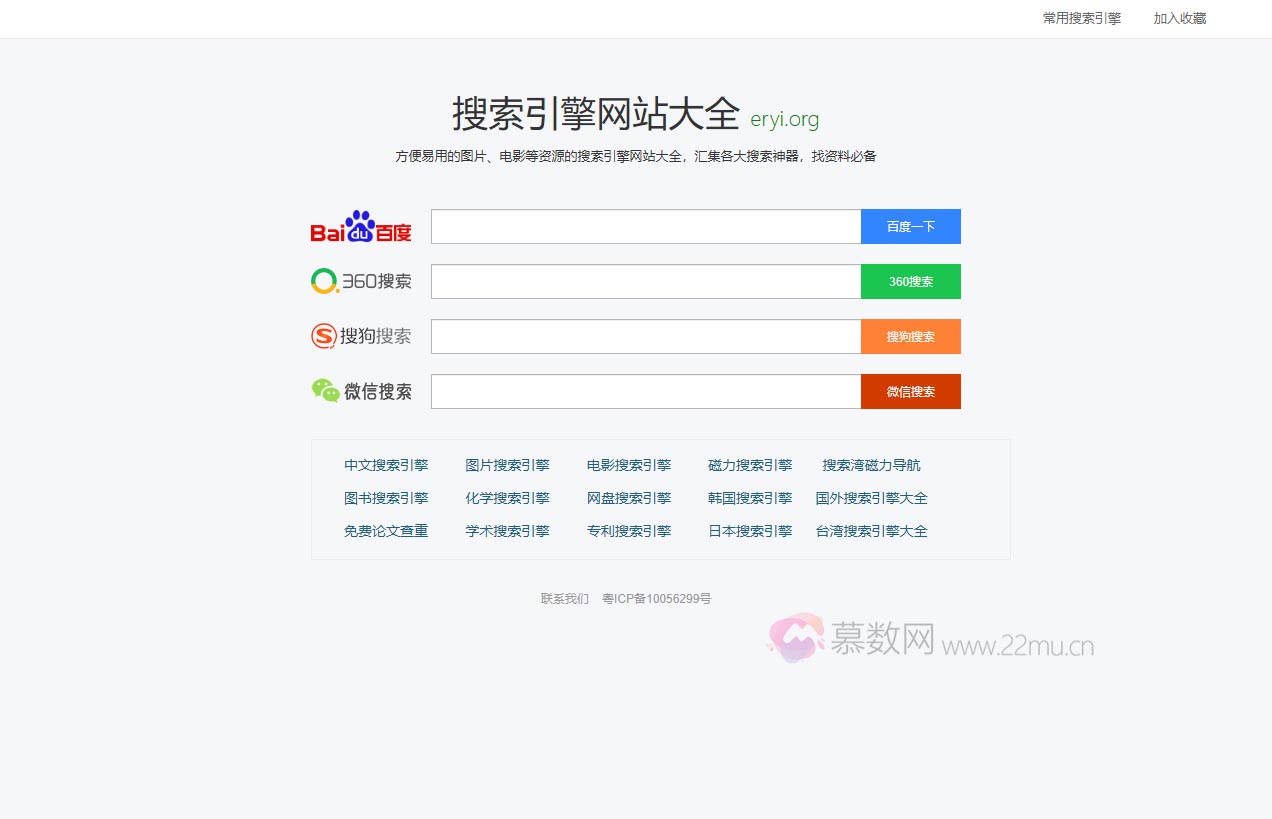Open the 图片搜索引擎 category link
Image resolution: width=1272 pixels, height=819 pixels.
click(x=507, y=465)
